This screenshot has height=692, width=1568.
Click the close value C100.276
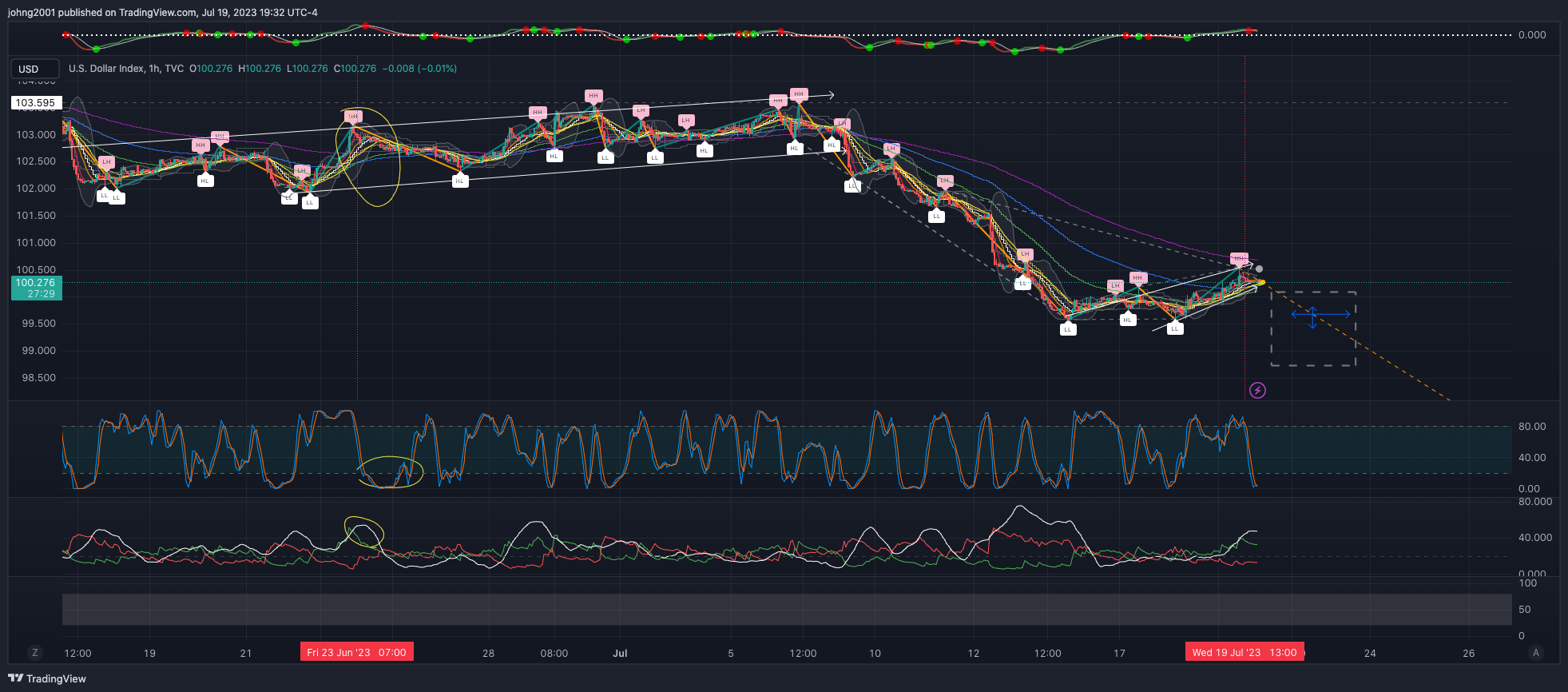355,69
